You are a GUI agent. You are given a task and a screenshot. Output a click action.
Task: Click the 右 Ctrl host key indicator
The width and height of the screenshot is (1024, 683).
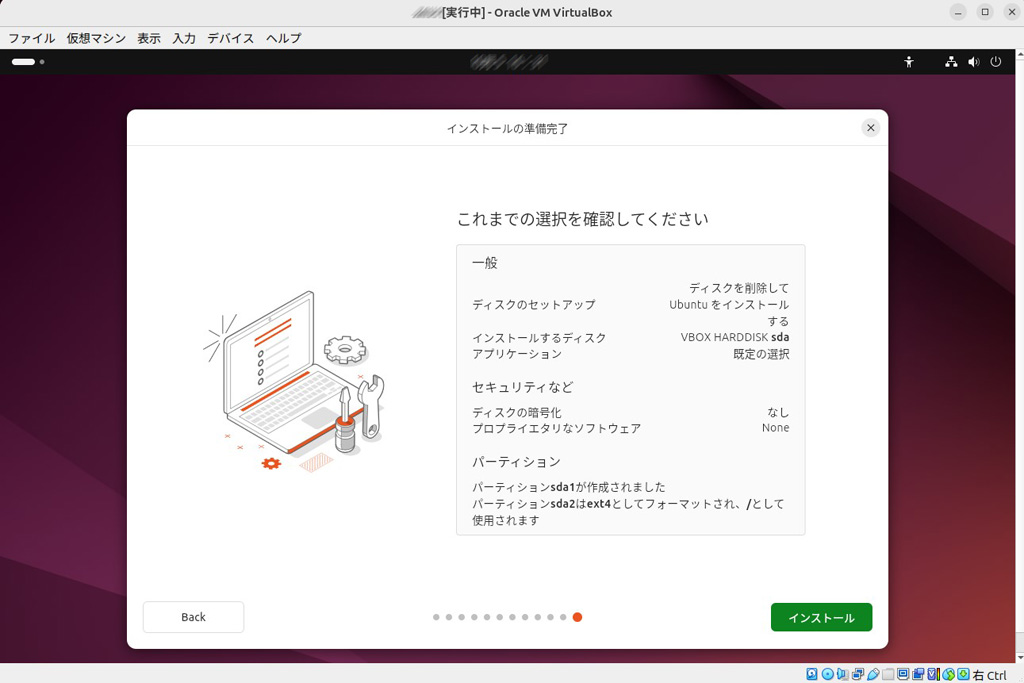(x=989, y=675)
